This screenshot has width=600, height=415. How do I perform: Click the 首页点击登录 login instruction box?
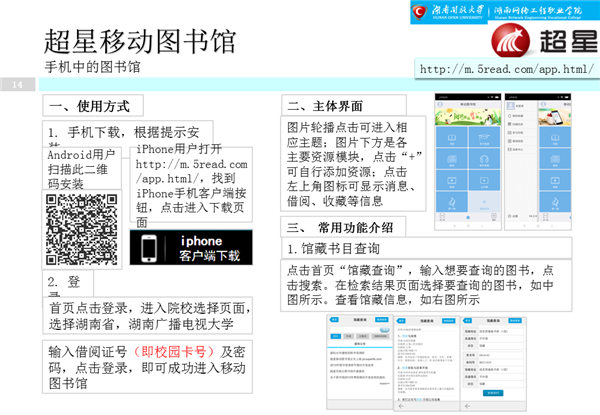[147, 316]
